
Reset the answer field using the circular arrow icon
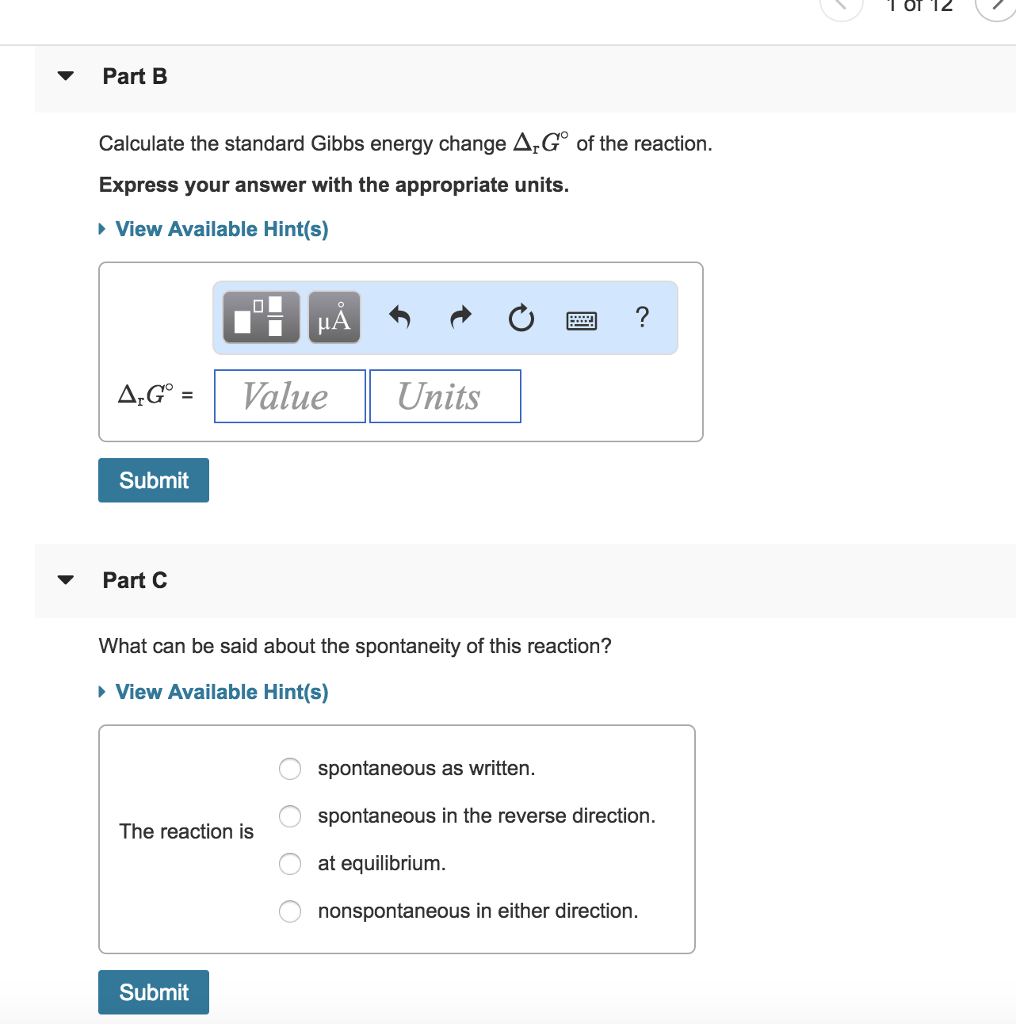tap(521, 317)
